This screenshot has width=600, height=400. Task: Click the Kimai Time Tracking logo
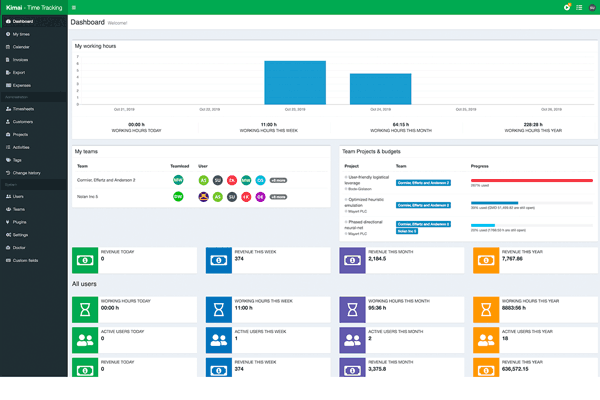(x=33, y=7)
